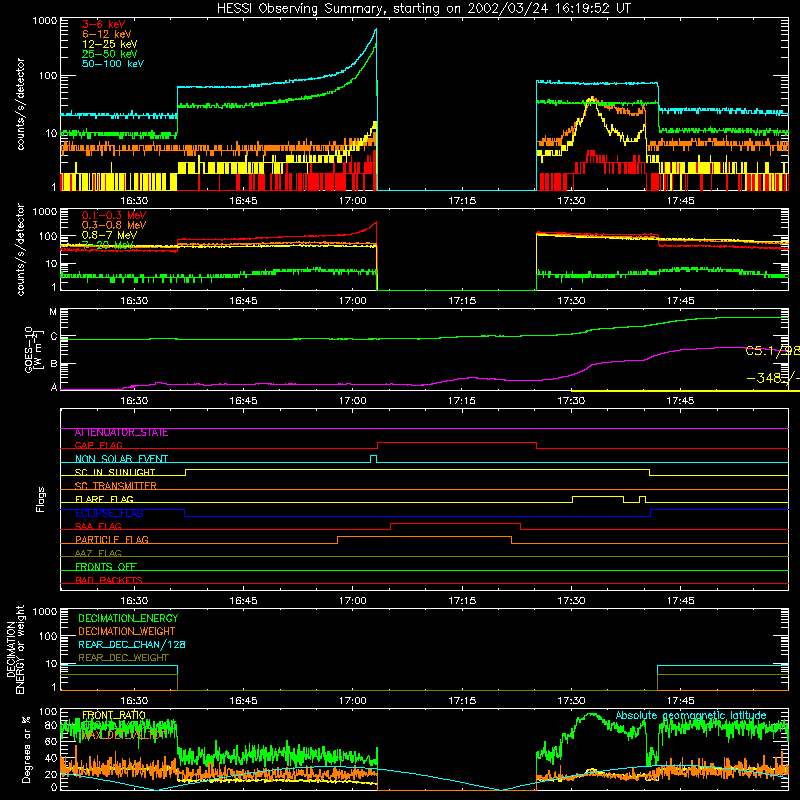Image resolution: width=800 pixels, height=800 pixels.
Task: Click the M class tick label on GOES axis
Action: [x=53, y=312]
